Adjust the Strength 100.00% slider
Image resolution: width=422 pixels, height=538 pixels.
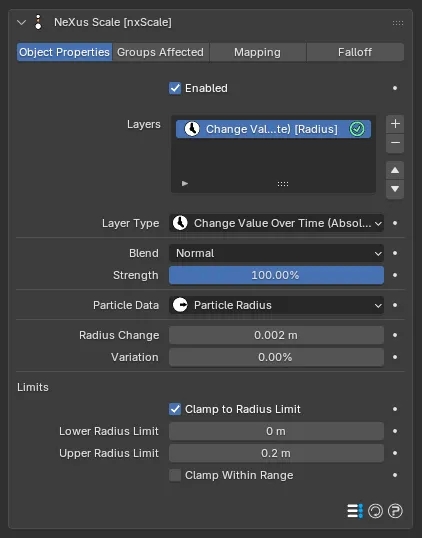coord(276,275)
